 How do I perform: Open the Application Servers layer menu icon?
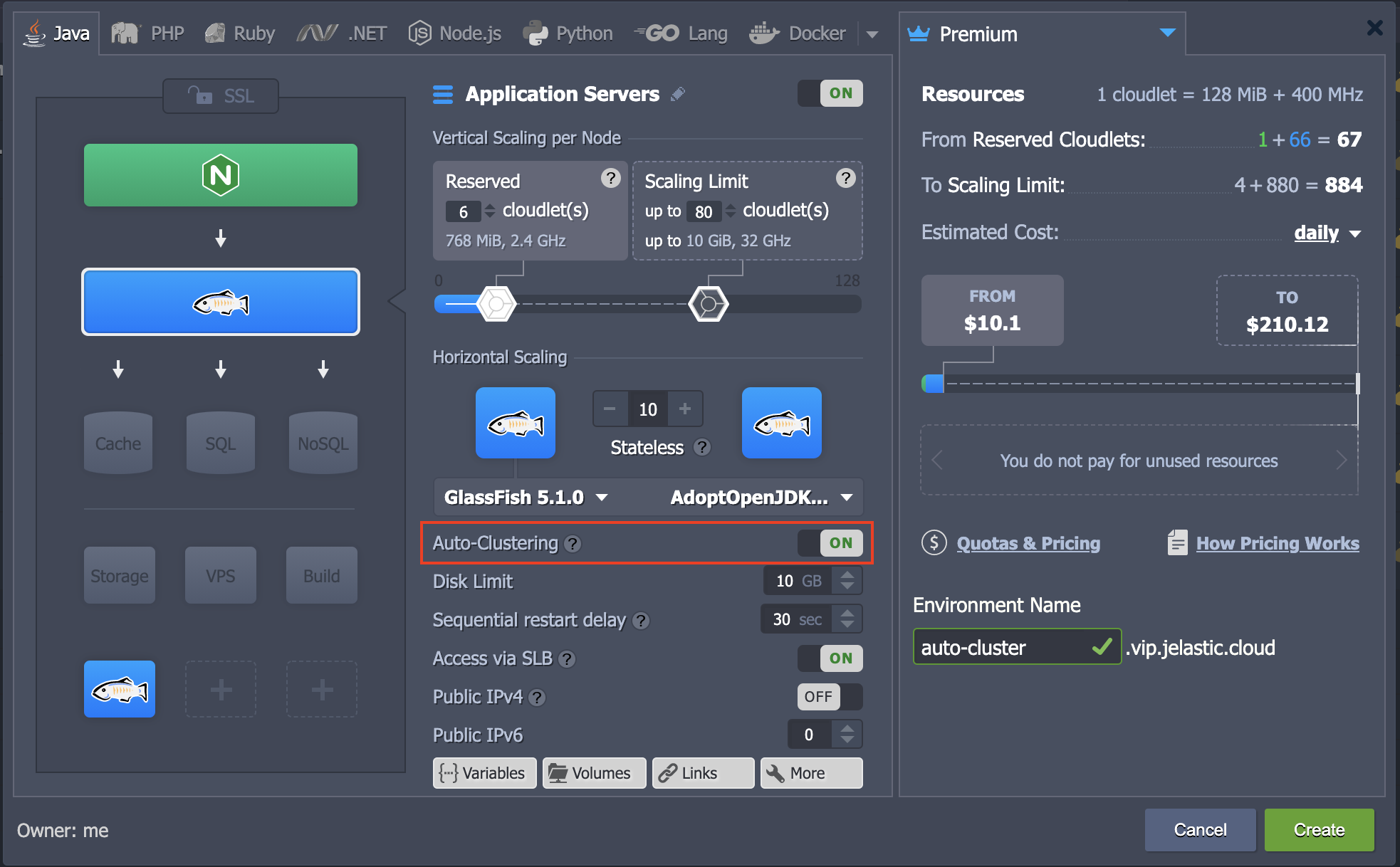click(443, 94)
